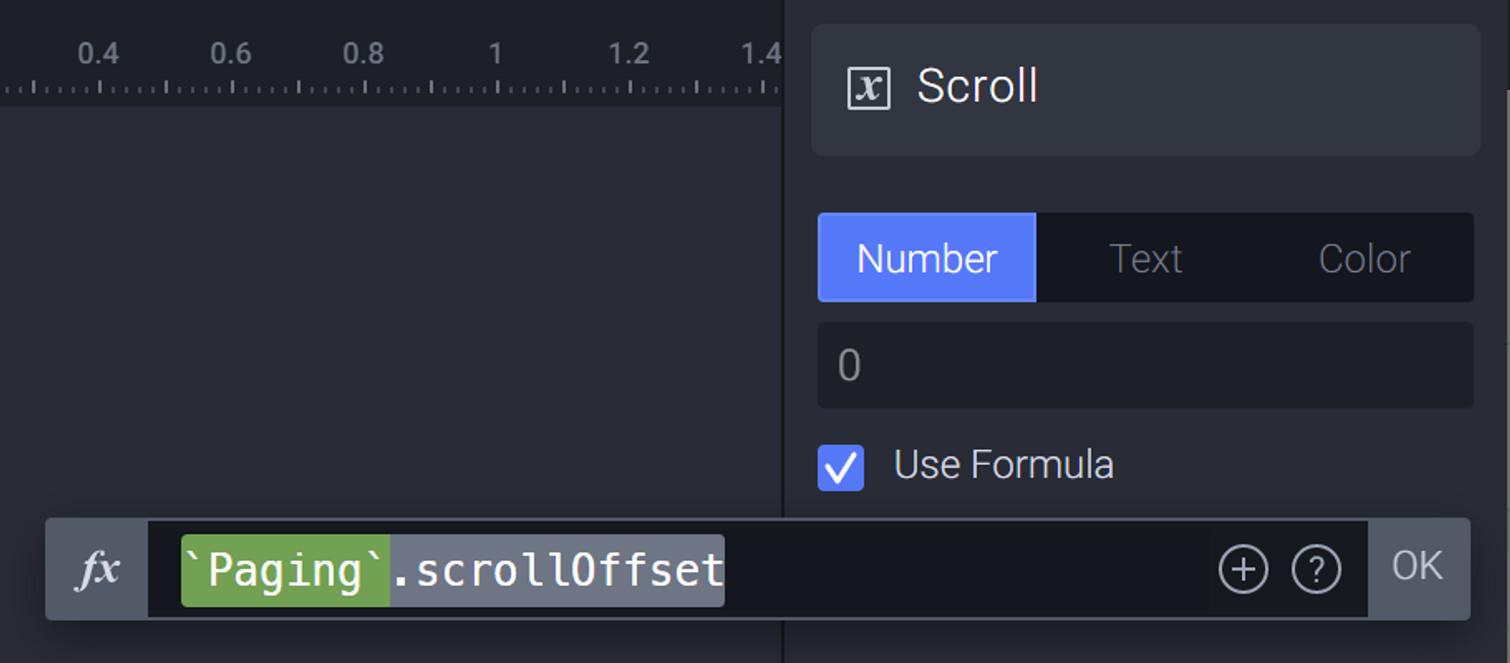
Task: Click the fx formula icon
Action: [x=98, y=569]
